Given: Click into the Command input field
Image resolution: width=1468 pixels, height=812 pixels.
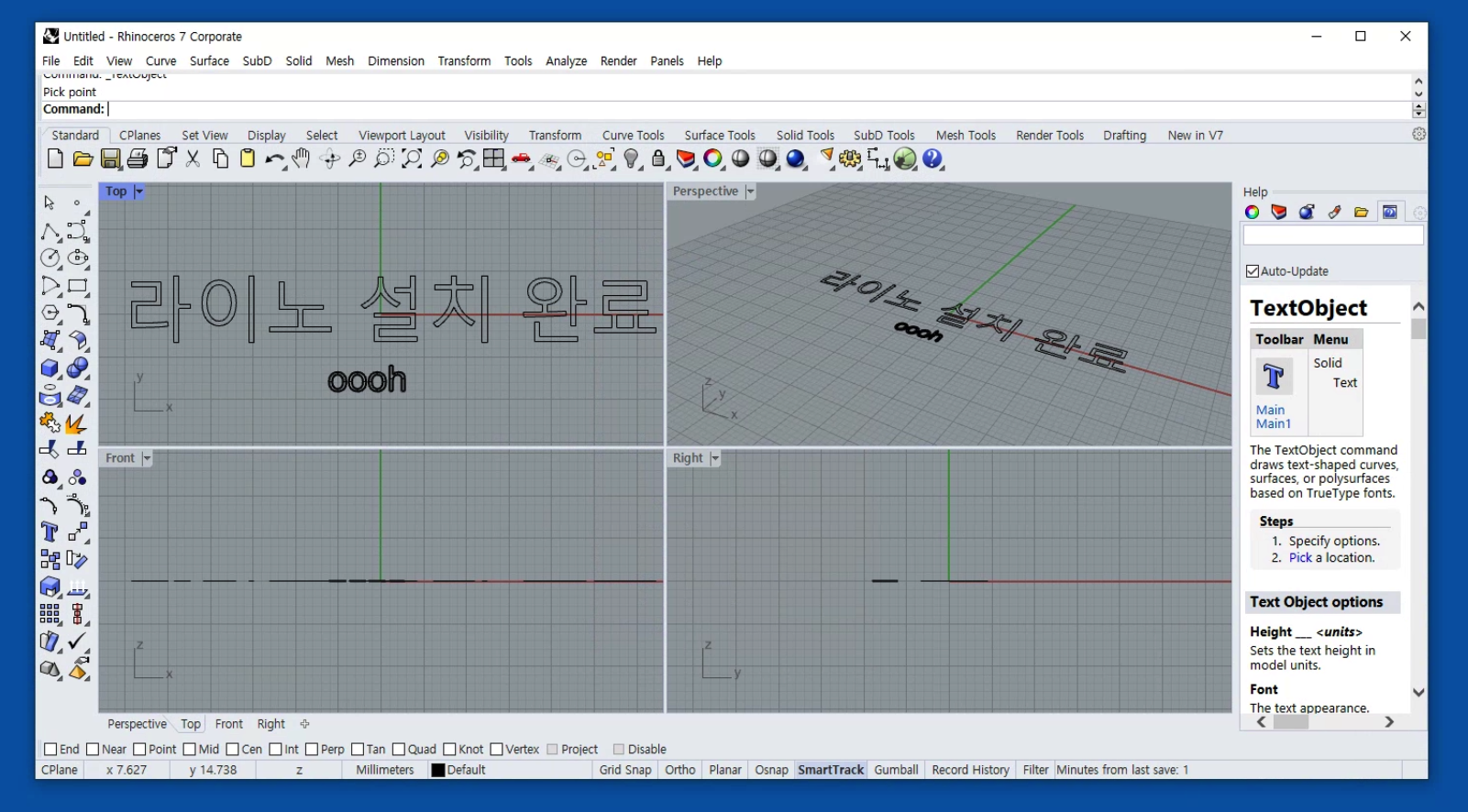Looking at the screenshot, I should click(759, 109).
